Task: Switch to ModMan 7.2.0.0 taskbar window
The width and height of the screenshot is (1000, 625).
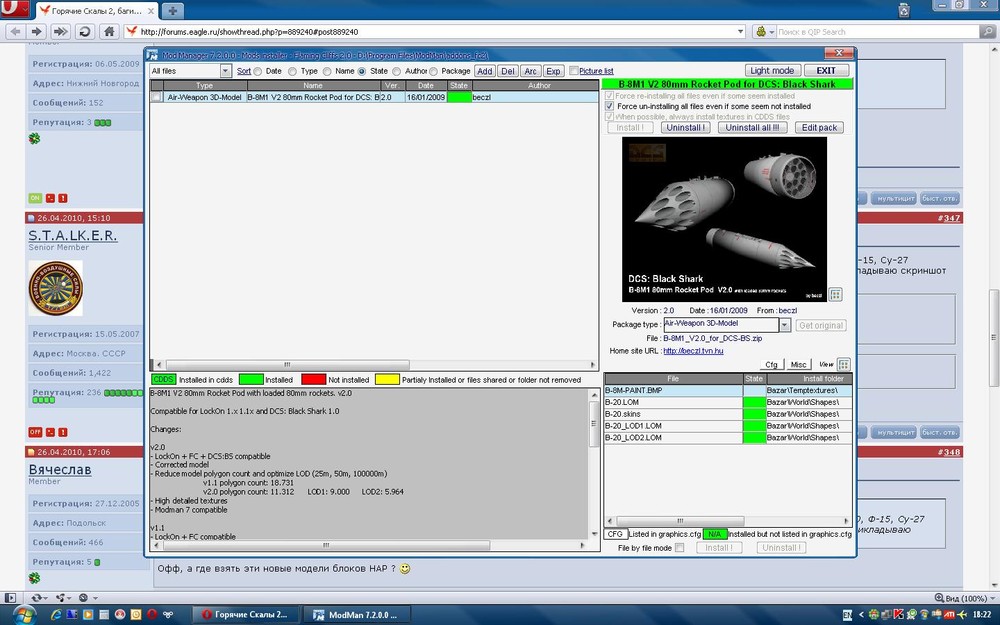Action: tap(355, 615)
